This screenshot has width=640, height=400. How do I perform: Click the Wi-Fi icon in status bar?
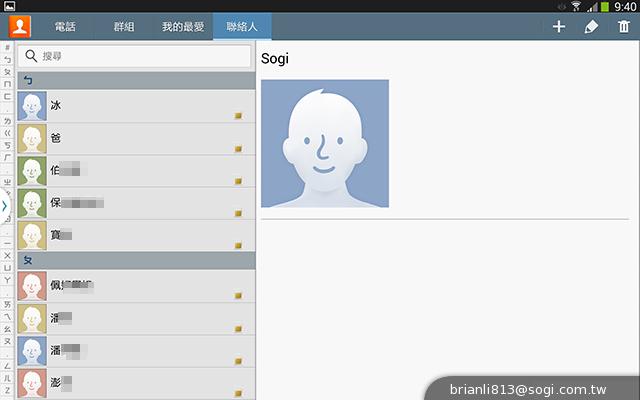[x=575, y=6]
